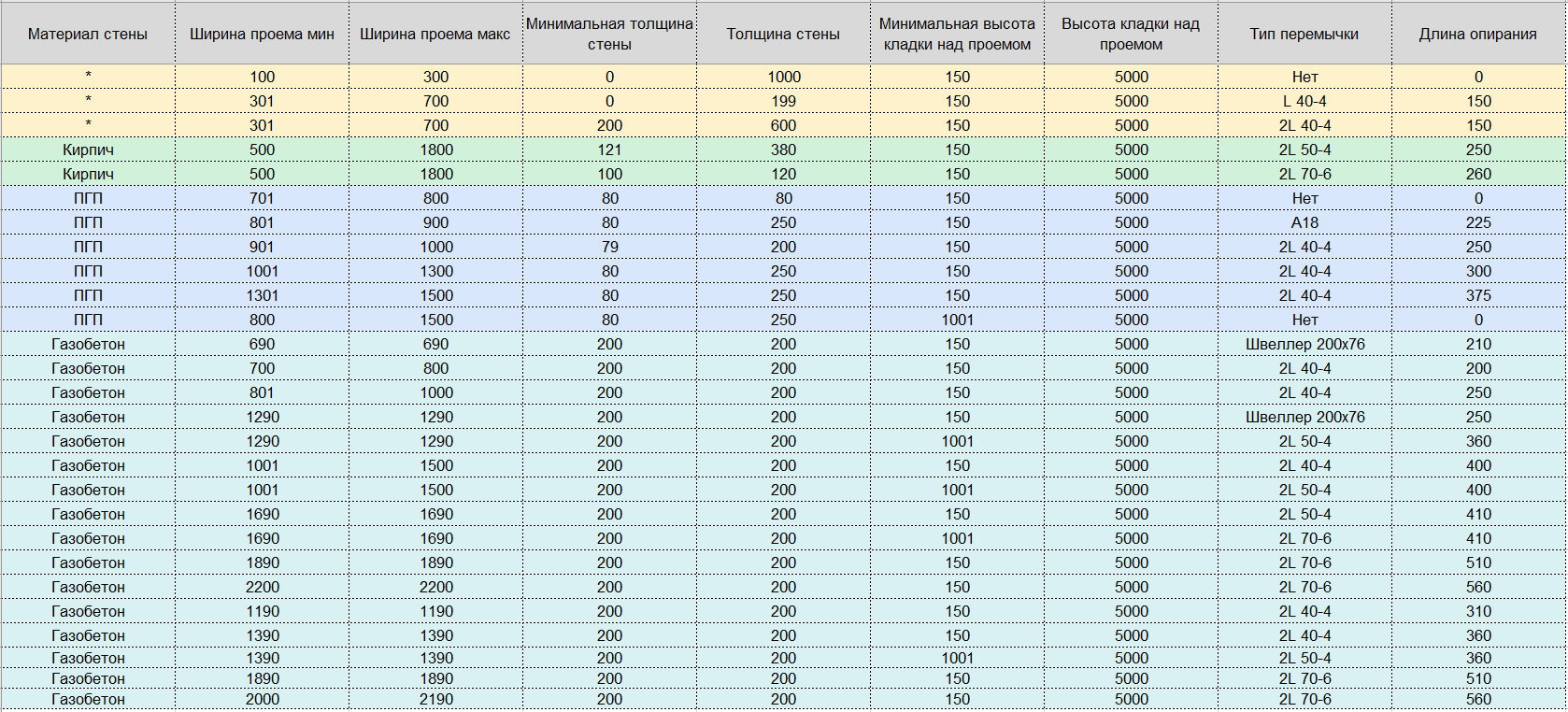Click the support length cell '375'
Screen dimensions: 1568x712
click(1478, 295)
